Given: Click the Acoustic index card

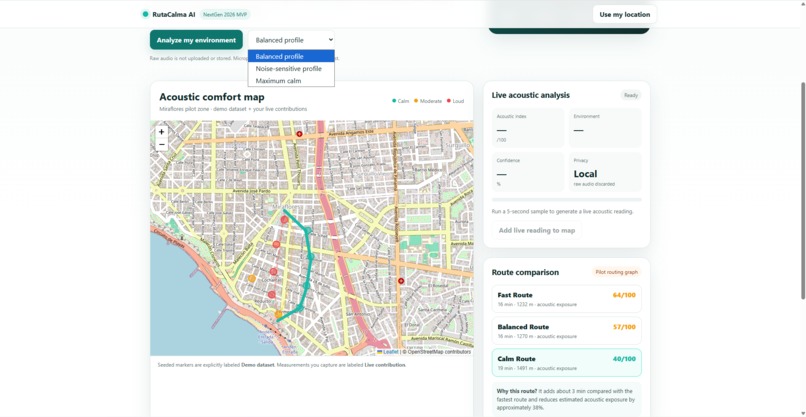Looking at the screenshot, I should pos(528,128).
